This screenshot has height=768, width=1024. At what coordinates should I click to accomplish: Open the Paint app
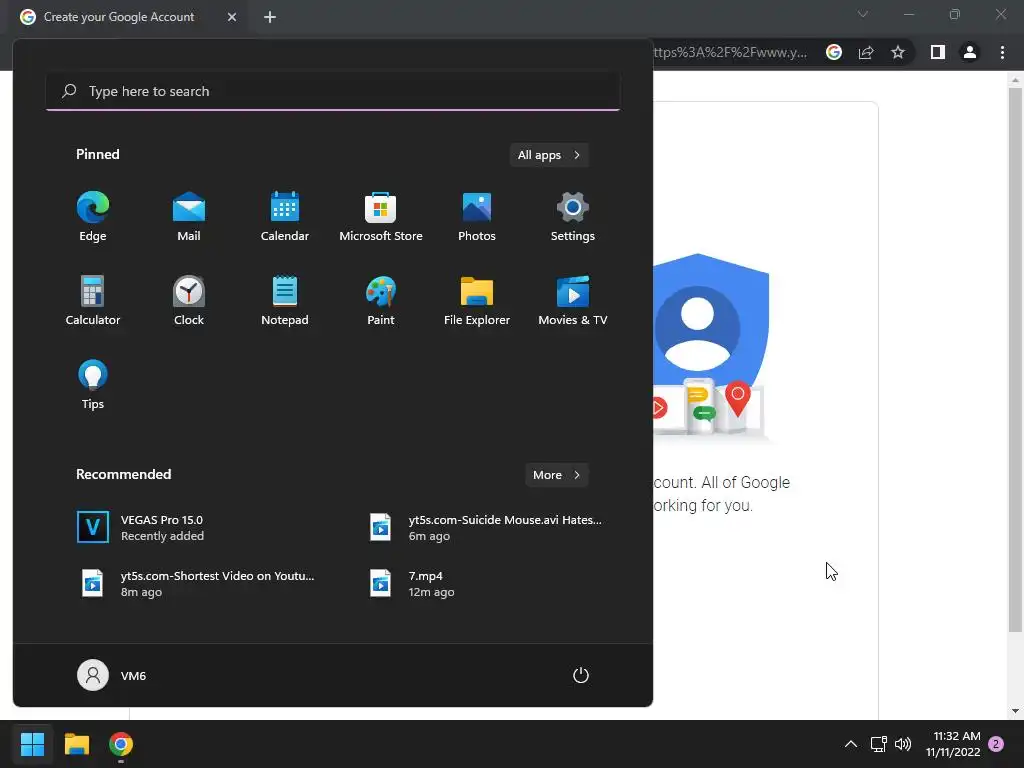click(x=381, y=301)
